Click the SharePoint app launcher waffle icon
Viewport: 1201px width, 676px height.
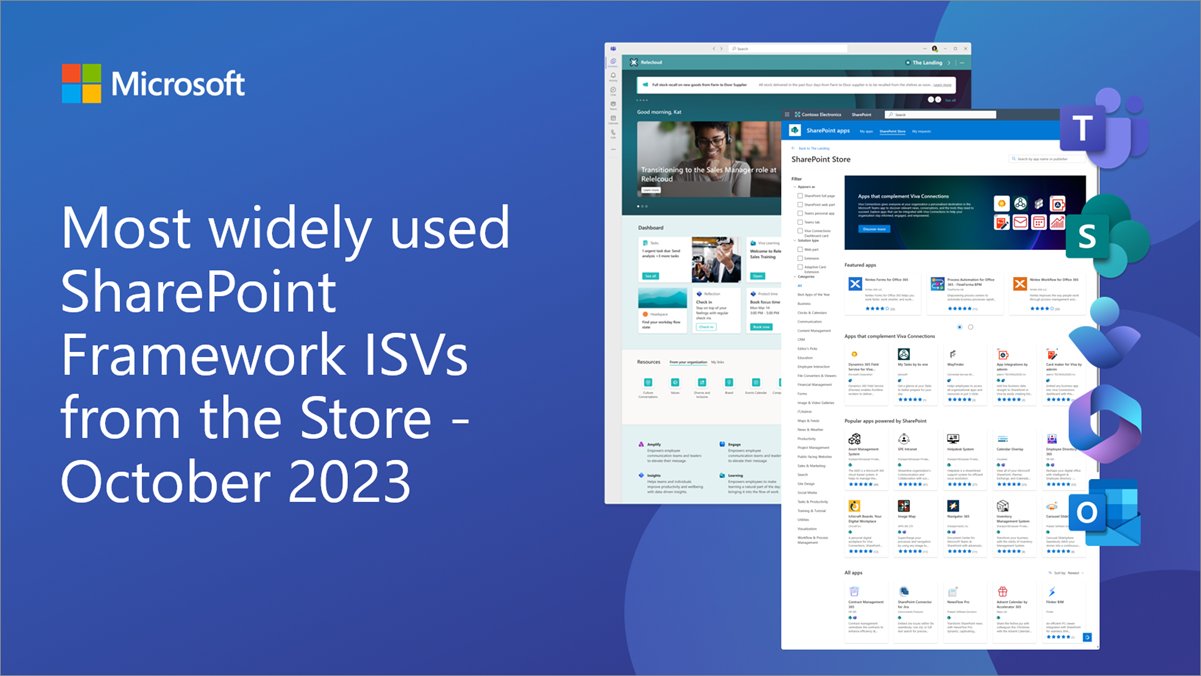click(x=789, y=115)
